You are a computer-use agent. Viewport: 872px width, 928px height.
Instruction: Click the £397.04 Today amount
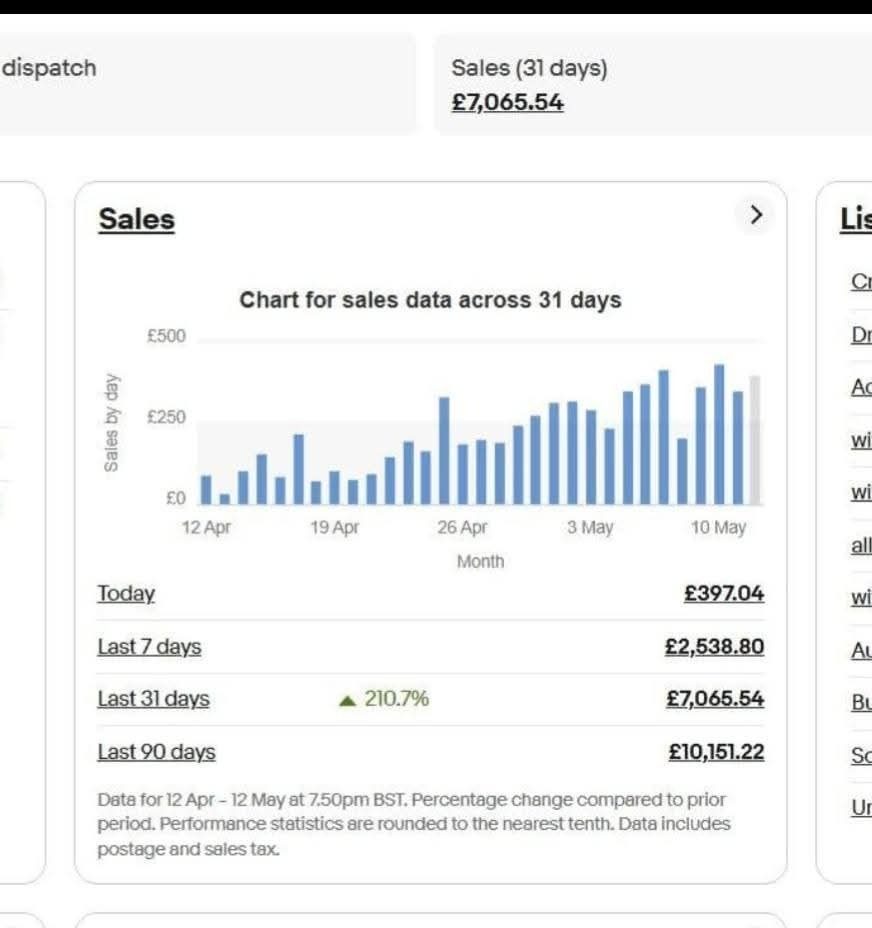pyautogui.click(x=724, y=593)
